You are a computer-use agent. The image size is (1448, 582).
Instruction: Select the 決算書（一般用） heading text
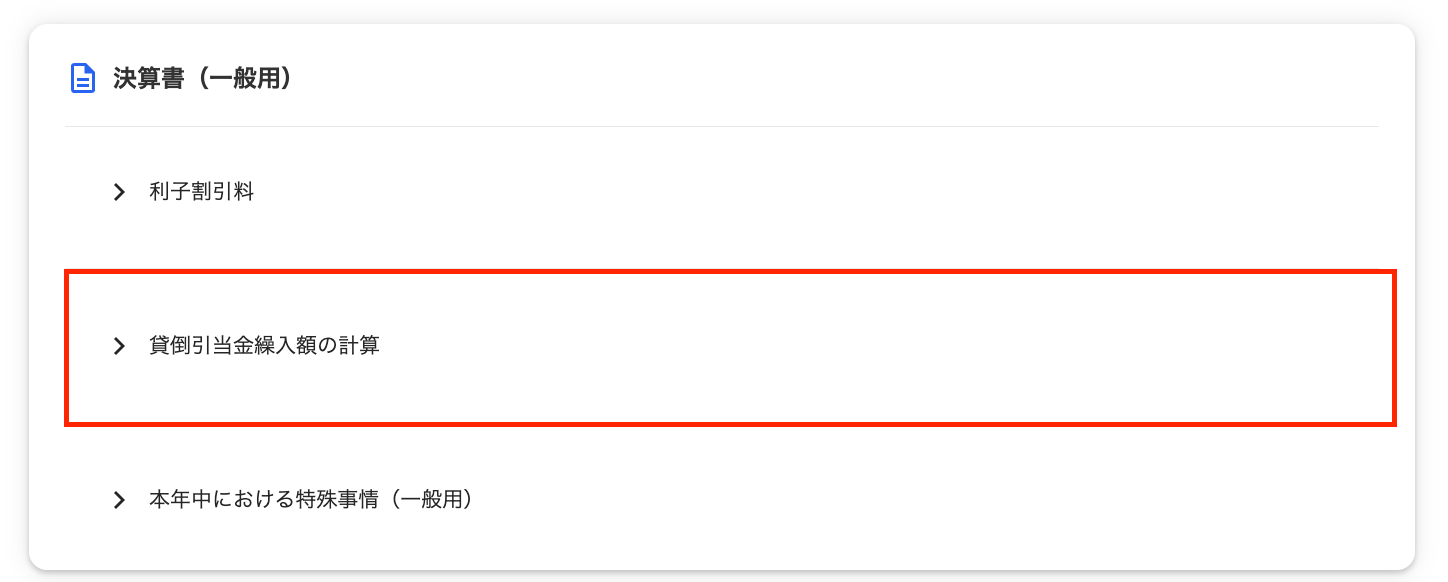[203, 79]
